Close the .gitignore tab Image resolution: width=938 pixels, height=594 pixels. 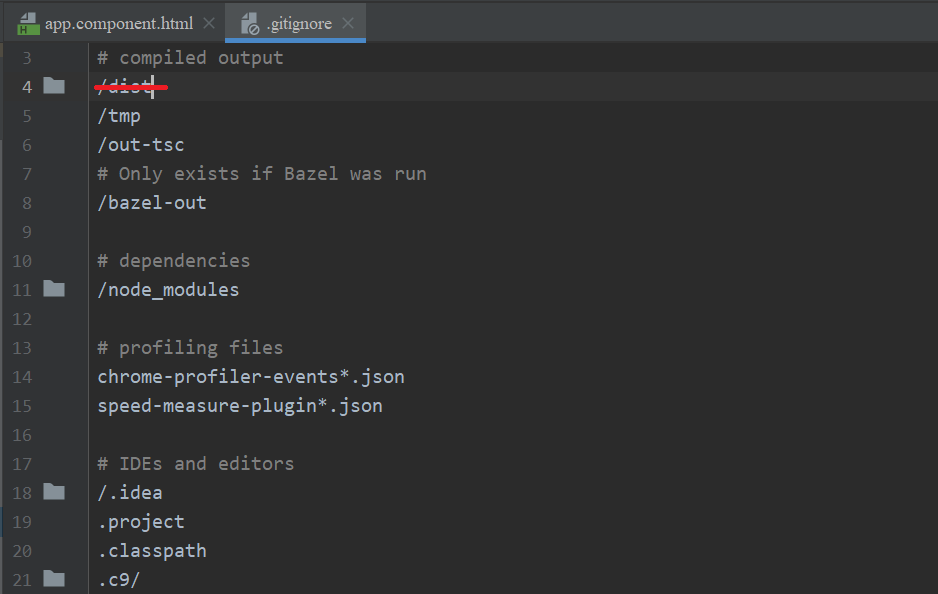click(347, 23)
